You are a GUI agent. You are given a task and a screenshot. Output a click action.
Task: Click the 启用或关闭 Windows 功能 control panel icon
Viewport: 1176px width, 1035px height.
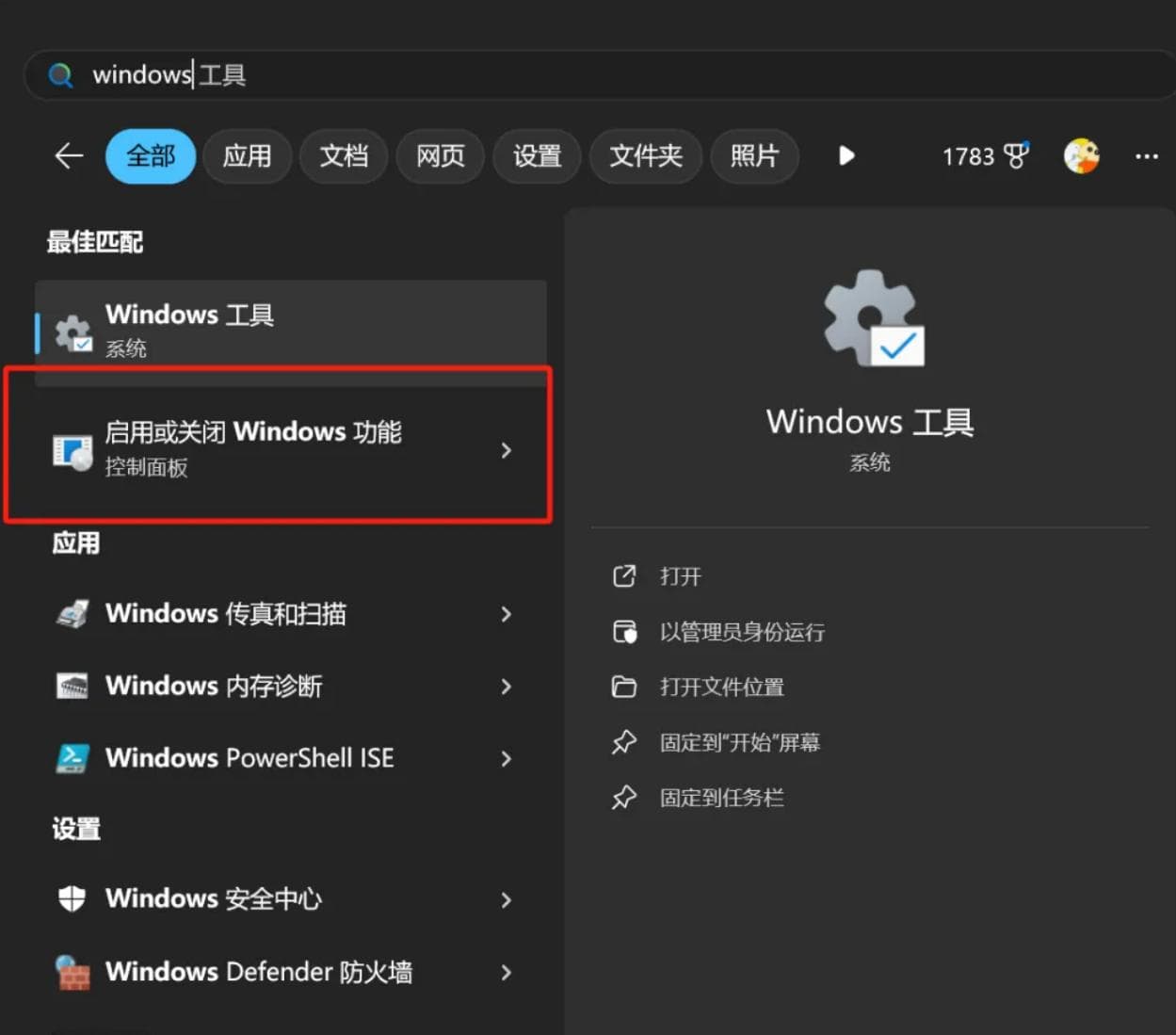point(72,453)
